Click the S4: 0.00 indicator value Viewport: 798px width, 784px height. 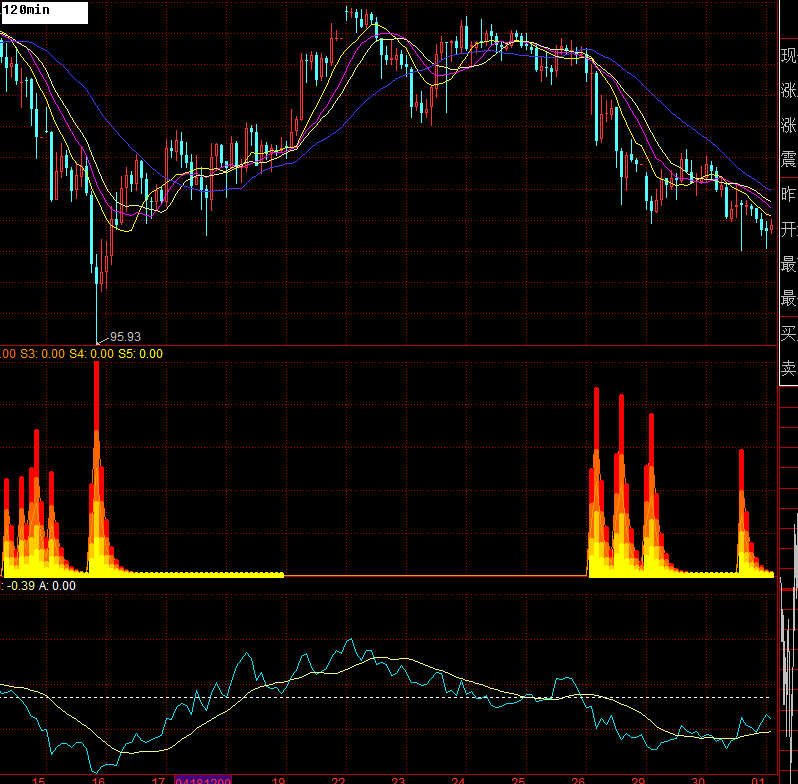pos(91,353)
